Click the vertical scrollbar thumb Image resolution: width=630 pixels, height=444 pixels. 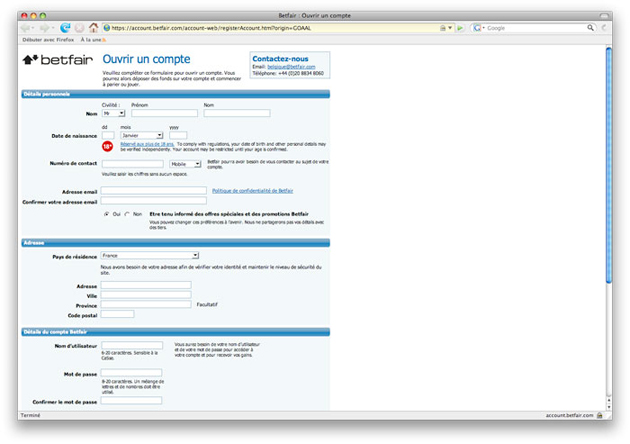click(609, 165)
